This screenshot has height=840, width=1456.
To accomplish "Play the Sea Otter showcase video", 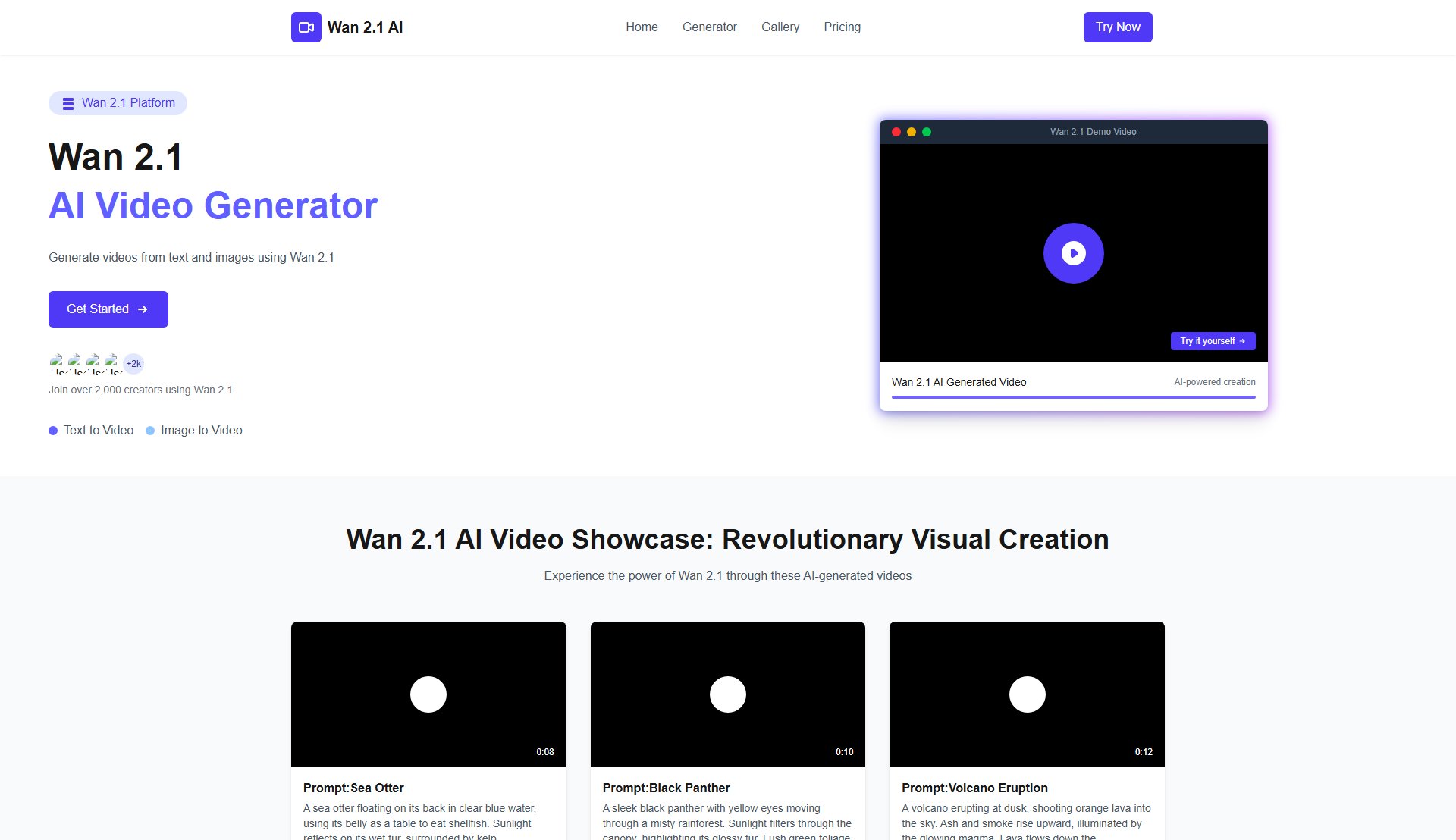I will point(428,694).
